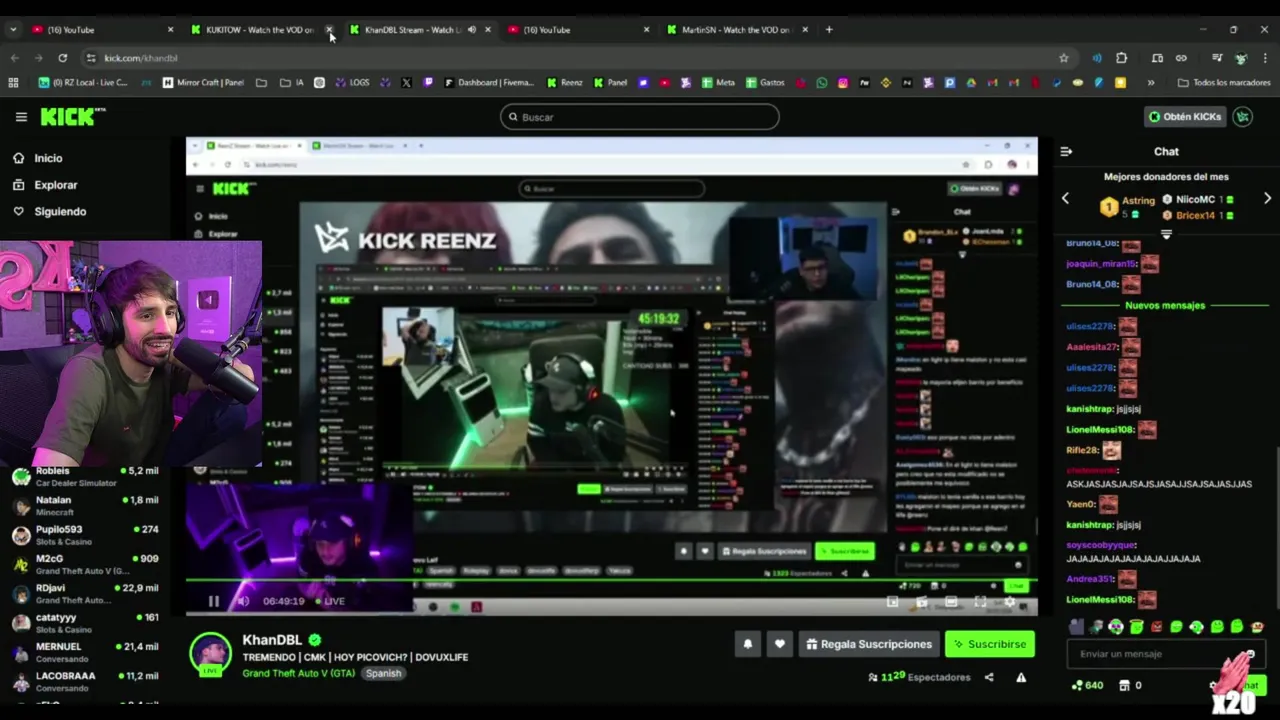Report the stream warning icon

tap(1021, 677)
